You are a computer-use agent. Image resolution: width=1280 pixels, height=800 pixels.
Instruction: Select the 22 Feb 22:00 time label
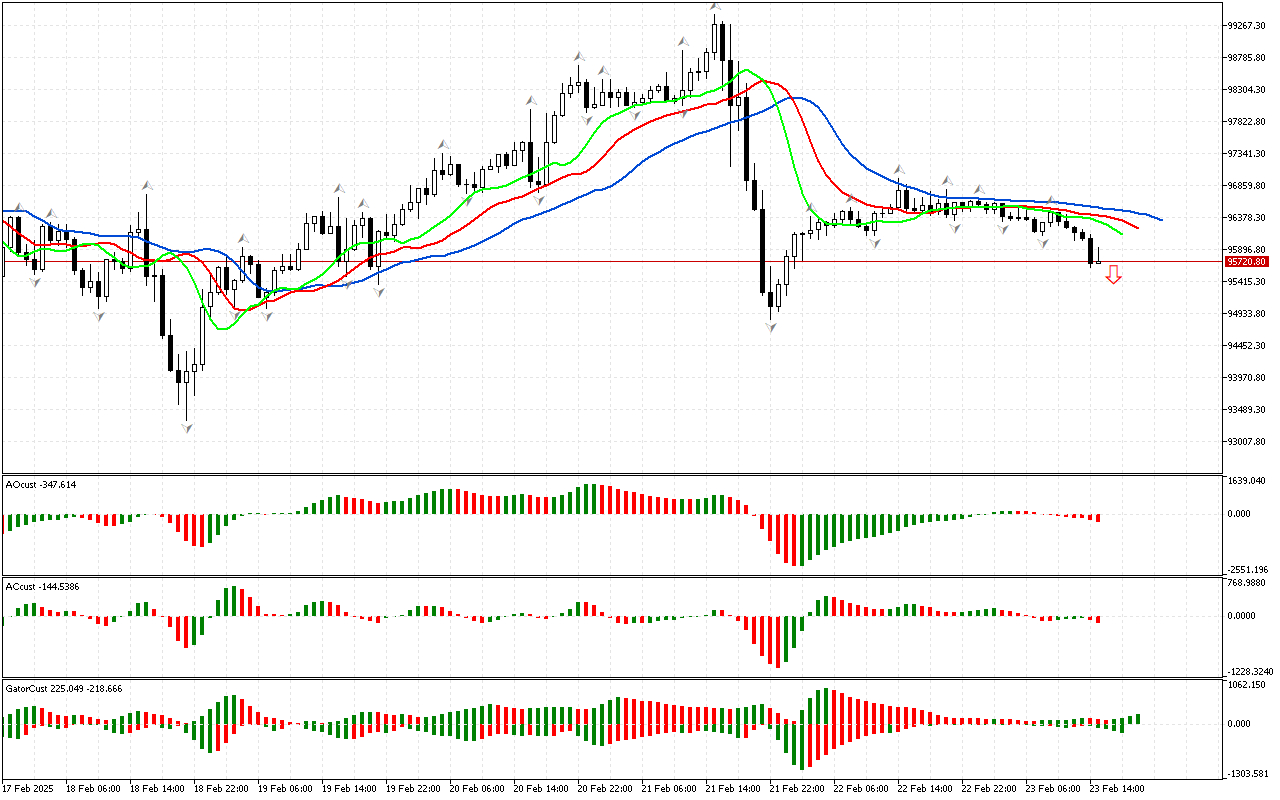[x=989, y=789]
